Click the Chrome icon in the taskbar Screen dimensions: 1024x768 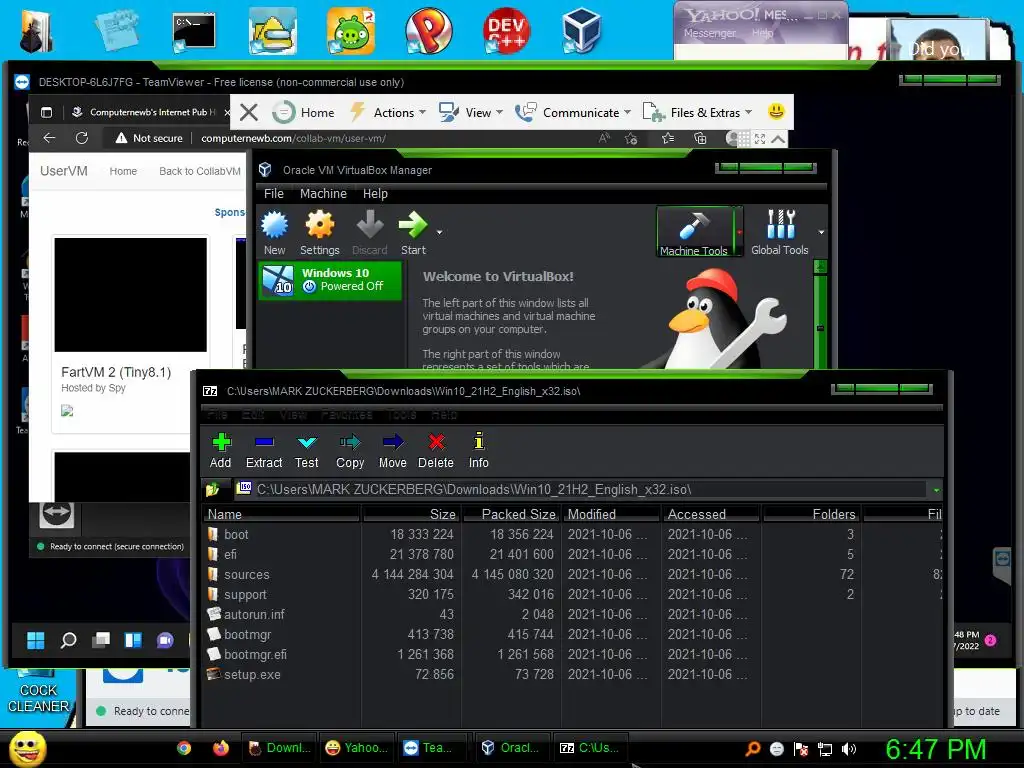point(184,748)
